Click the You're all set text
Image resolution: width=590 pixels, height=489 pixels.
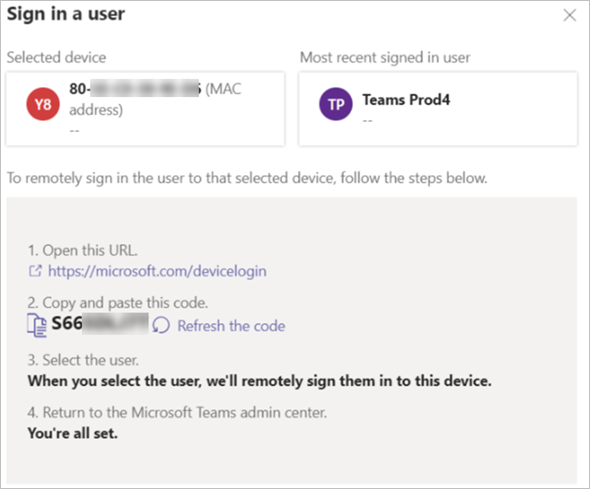tap(73, 433)
